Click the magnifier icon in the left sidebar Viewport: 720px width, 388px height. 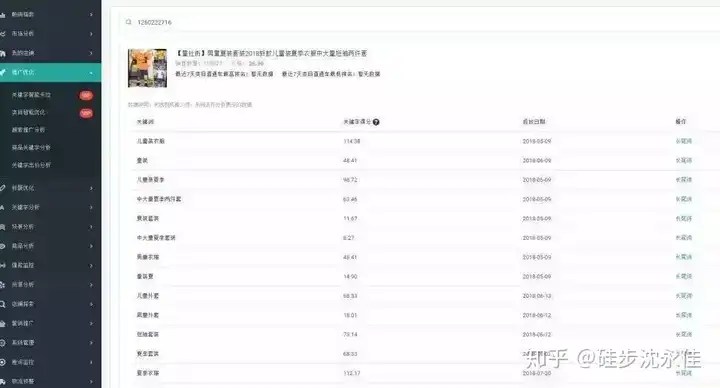coord(2,304)
